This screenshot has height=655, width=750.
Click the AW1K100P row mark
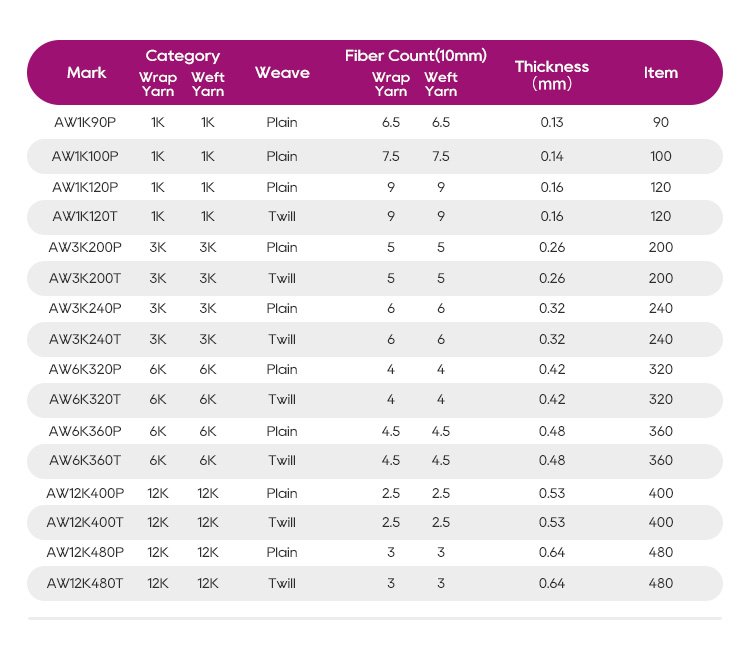tap(85, 156)
